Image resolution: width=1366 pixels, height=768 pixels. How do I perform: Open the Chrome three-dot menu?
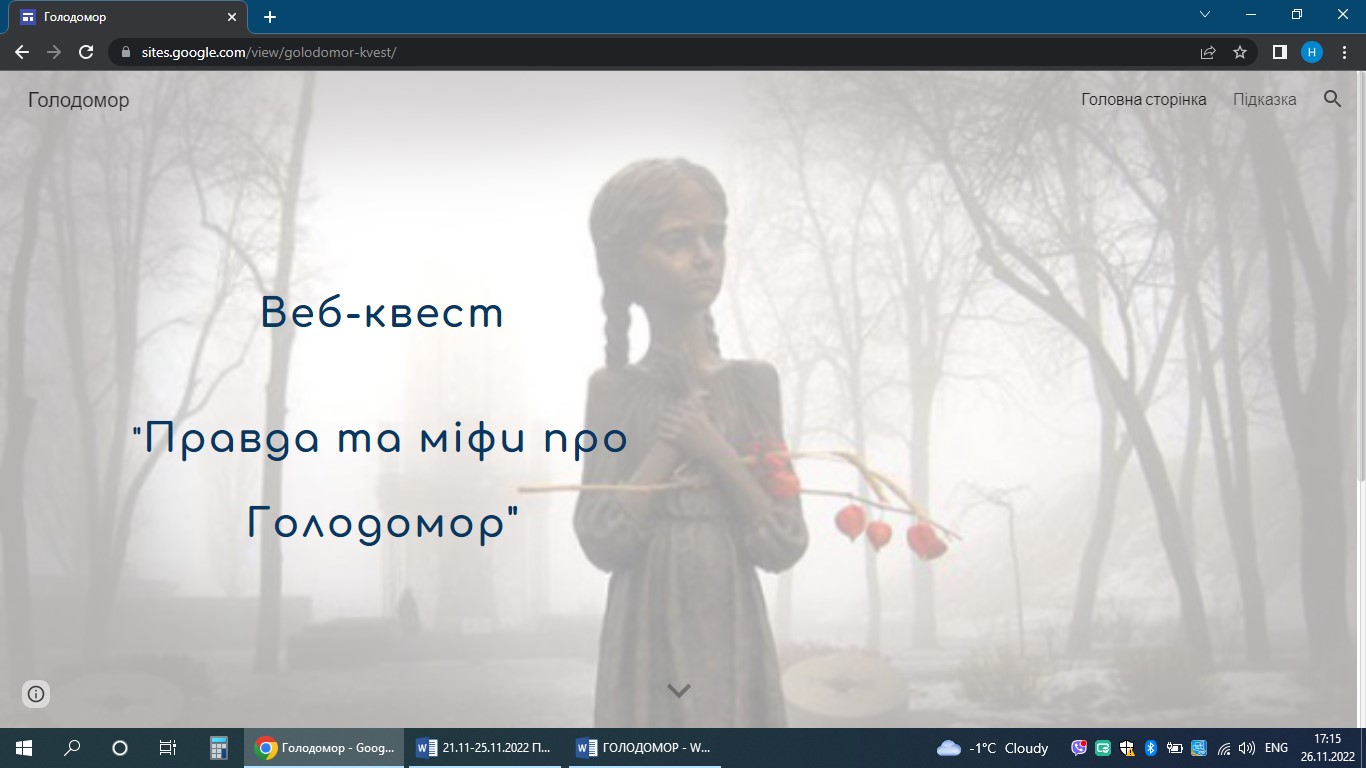coord(1344,52)
